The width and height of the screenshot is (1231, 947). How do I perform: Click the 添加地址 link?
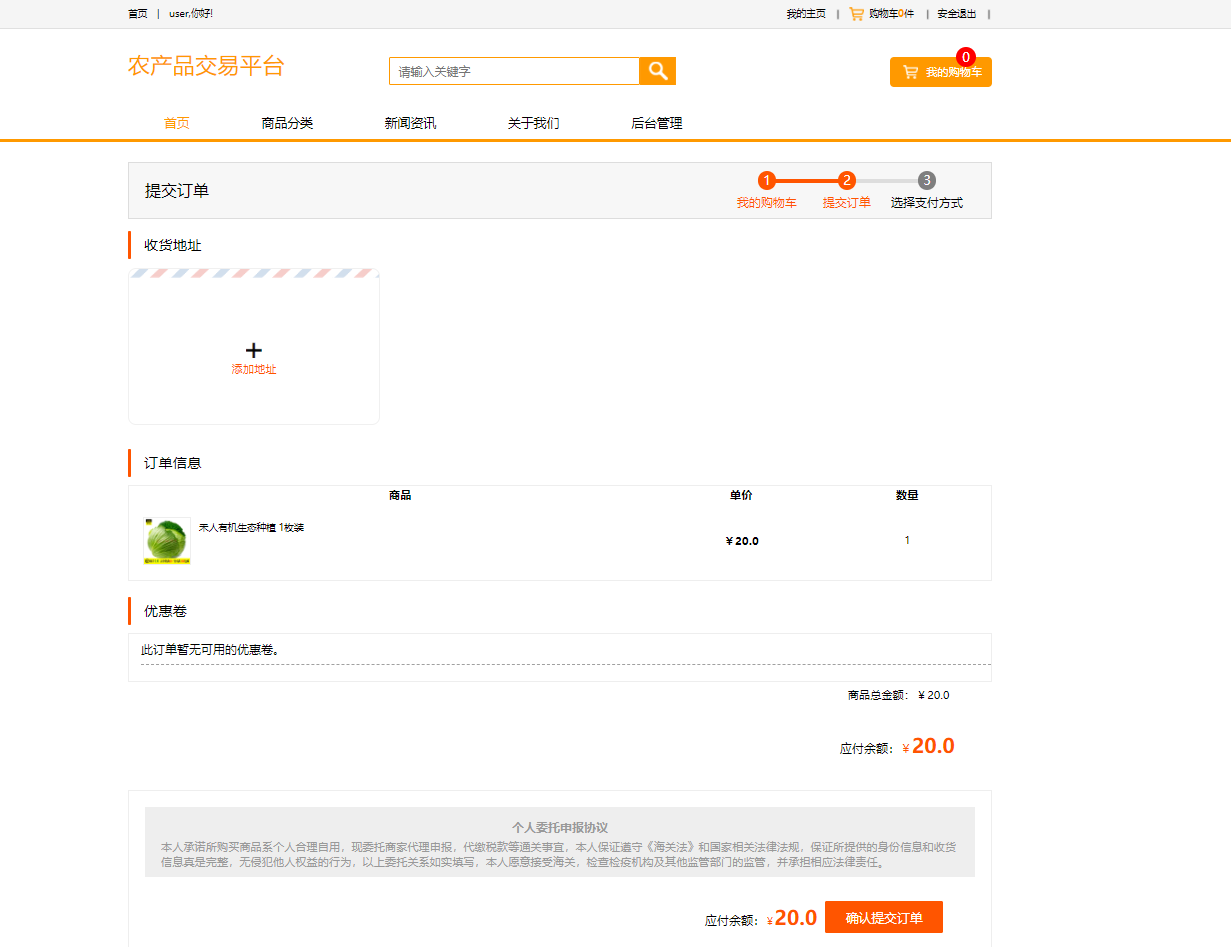pyautogui.click(x=253, y=368)
